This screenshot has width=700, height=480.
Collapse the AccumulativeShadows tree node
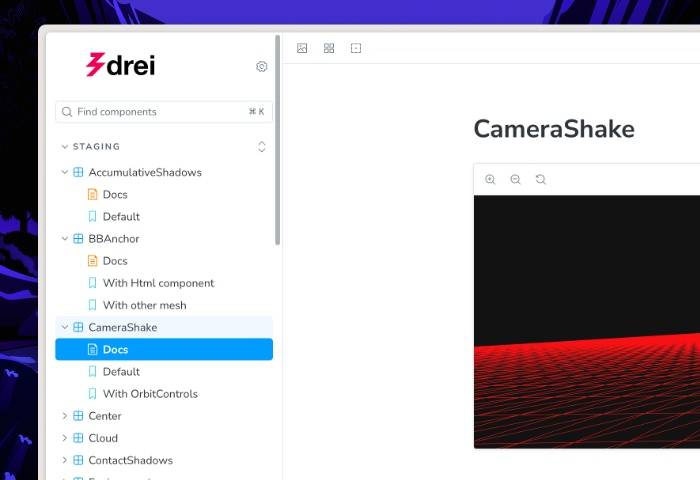coord(65,172)
